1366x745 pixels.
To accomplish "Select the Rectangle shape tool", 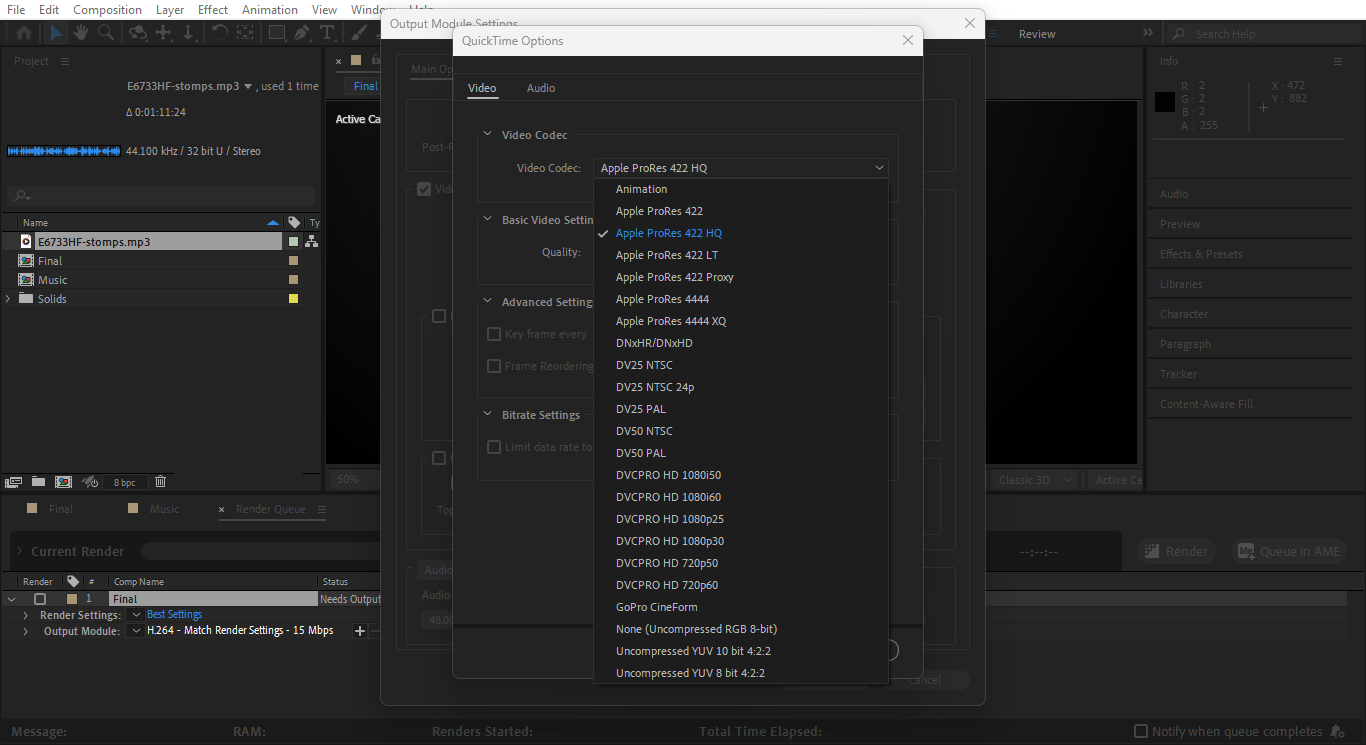I will coord(277,33).
